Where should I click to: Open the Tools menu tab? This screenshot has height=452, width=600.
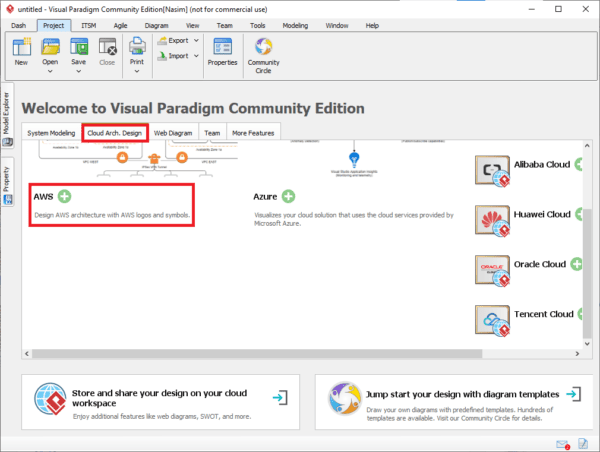click(258, 26)
